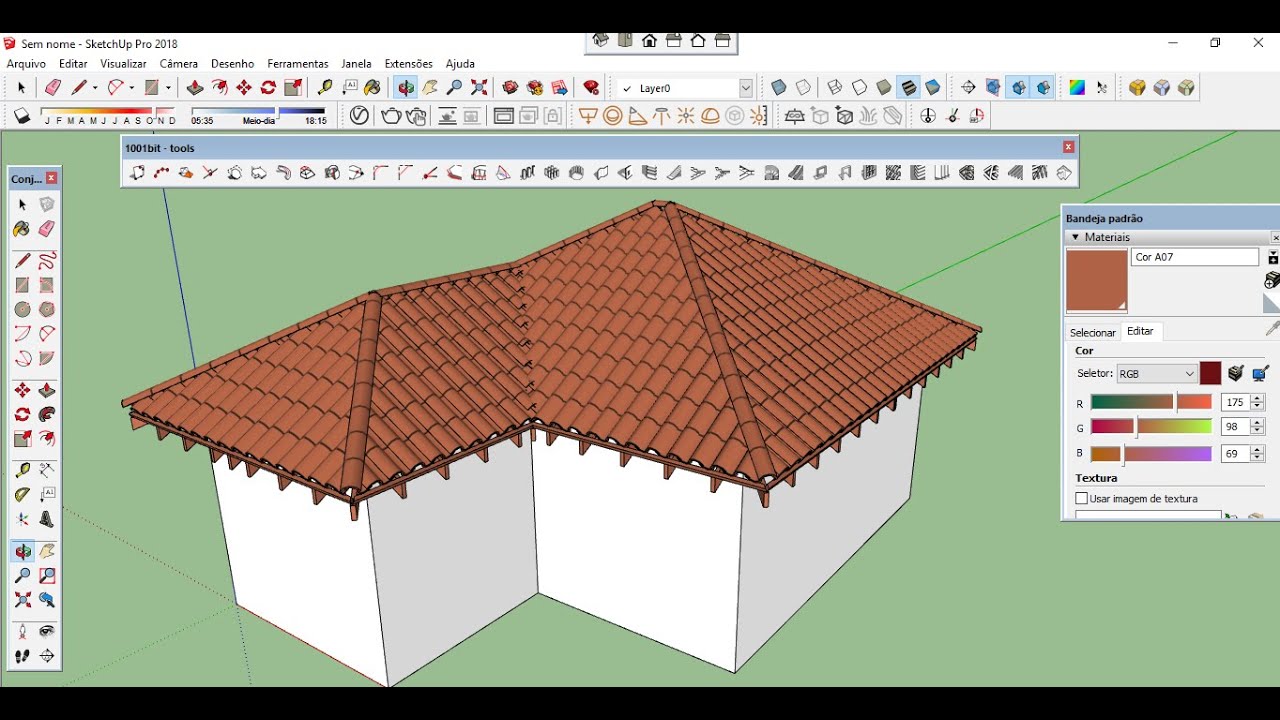Open the Extensões menu
Screen dimensions: 1280x720
pos(409,64)
